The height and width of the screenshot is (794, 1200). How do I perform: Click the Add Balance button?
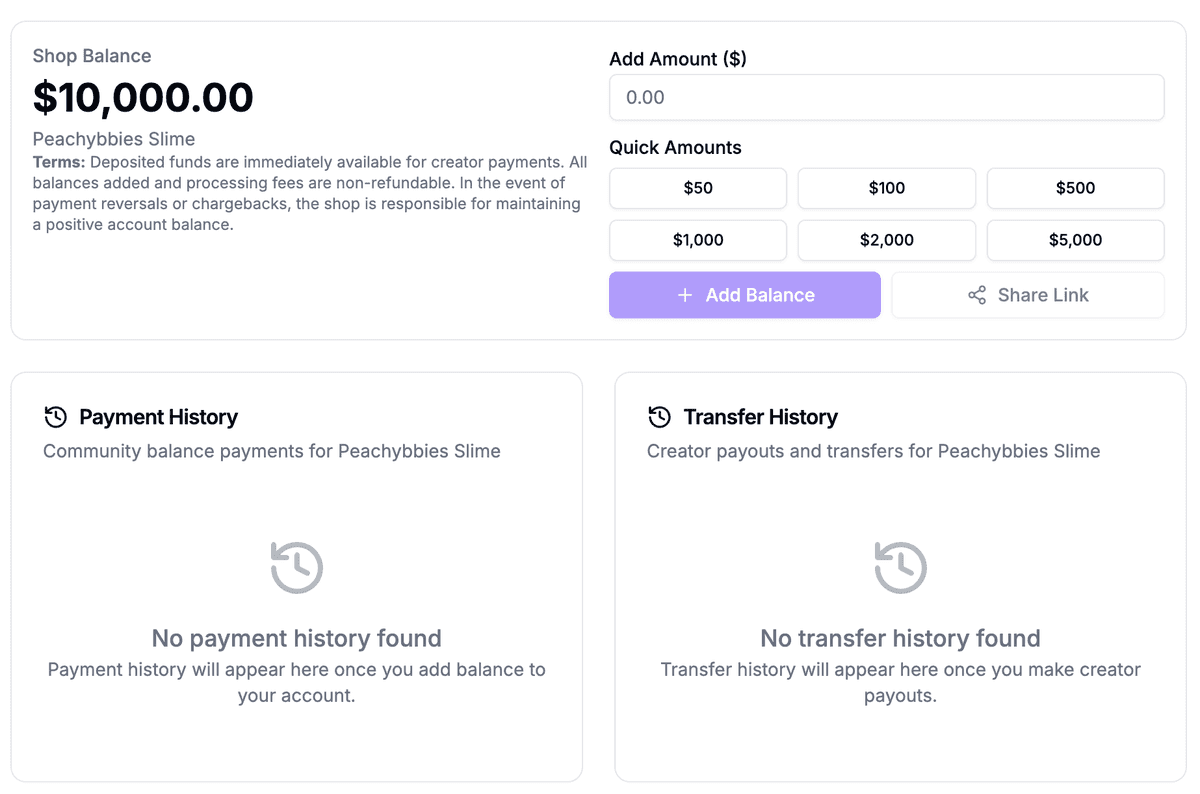[x=744, y=295]
